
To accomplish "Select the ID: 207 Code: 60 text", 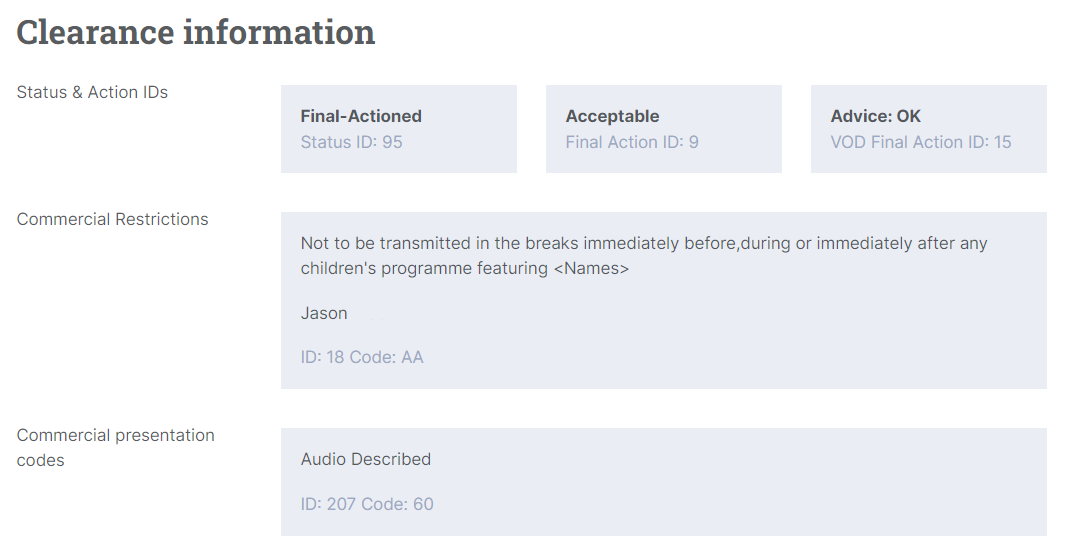I will tap(367, 504).
